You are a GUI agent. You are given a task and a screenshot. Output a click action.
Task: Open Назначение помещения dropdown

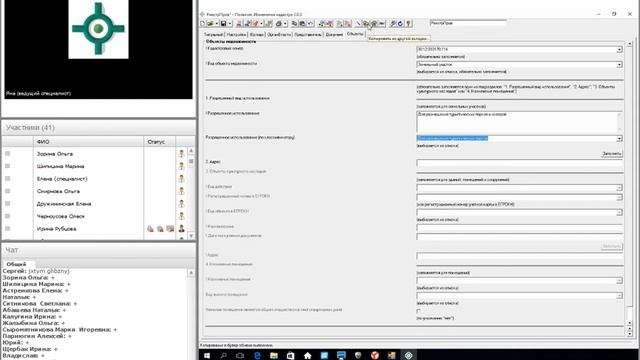(619, 280)
